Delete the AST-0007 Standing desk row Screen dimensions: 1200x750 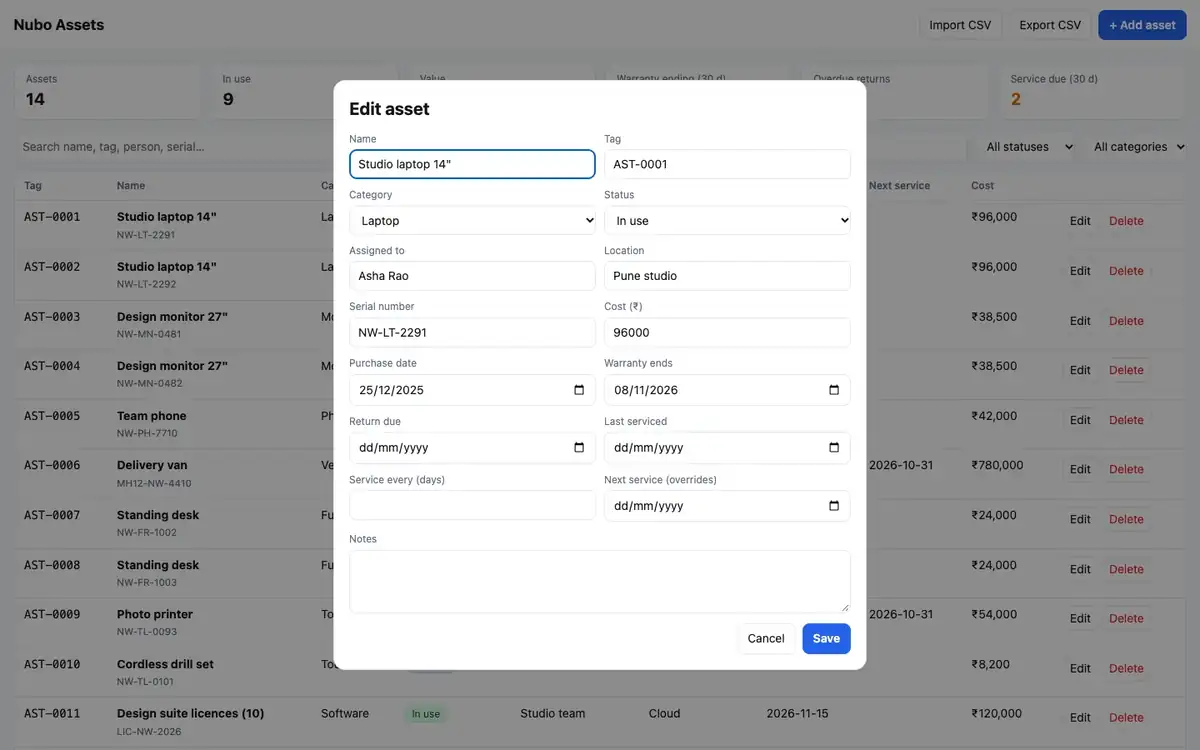coord(1126,519)
